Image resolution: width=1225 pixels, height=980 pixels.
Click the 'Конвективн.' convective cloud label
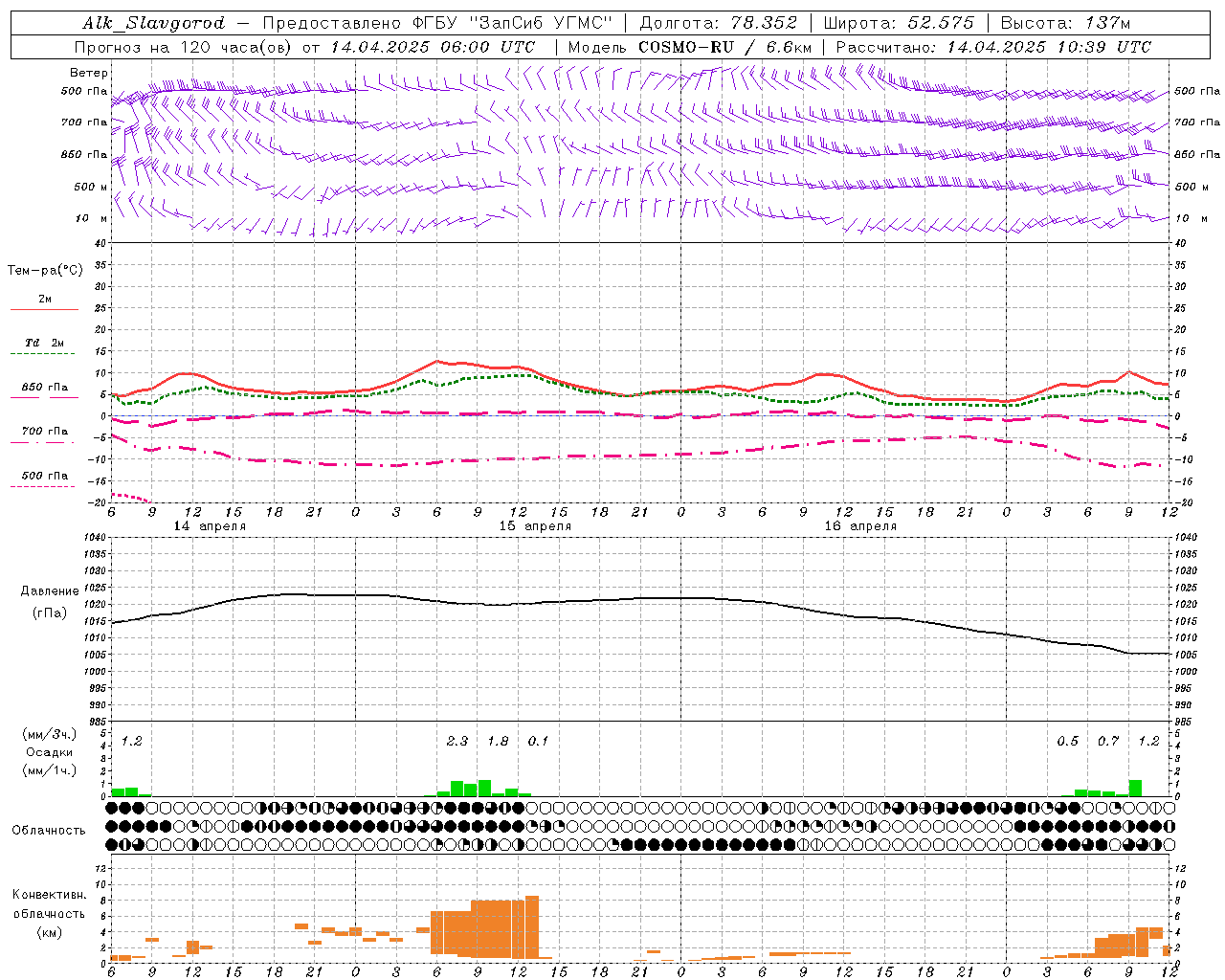point(49,895)
